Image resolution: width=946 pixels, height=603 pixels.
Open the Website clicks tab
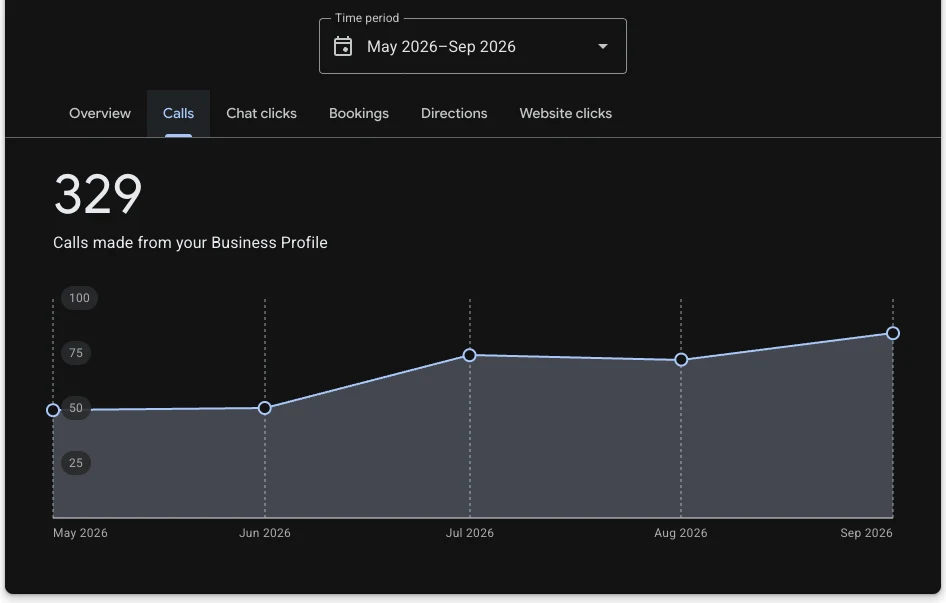(565, 113)
